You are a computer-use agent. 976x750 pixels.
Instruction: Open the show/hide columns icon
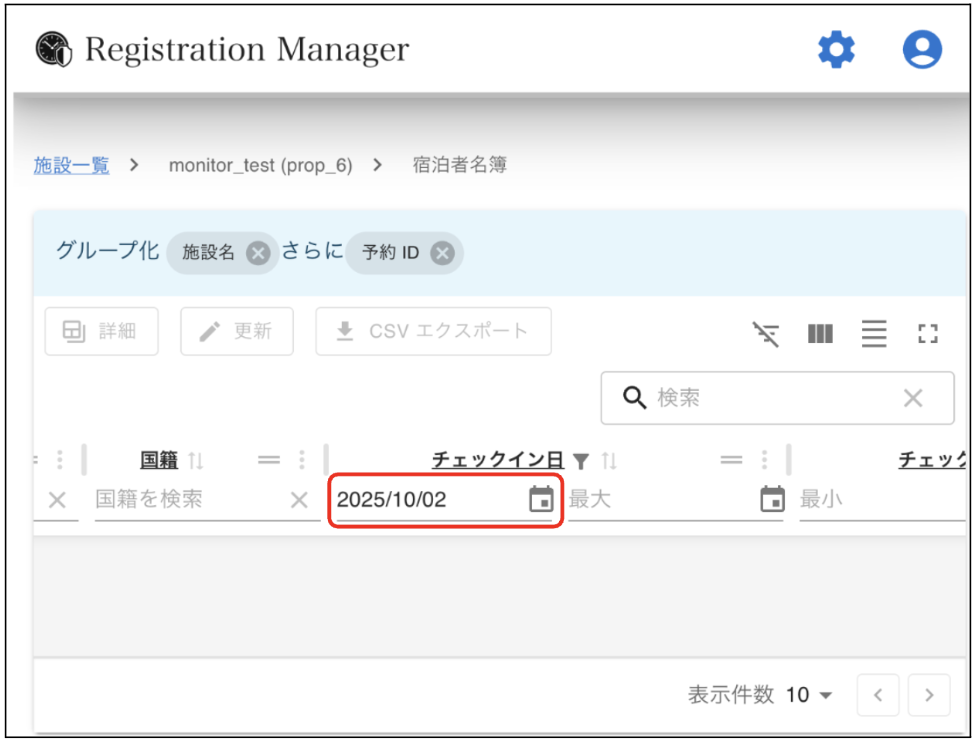coord(820,334)
